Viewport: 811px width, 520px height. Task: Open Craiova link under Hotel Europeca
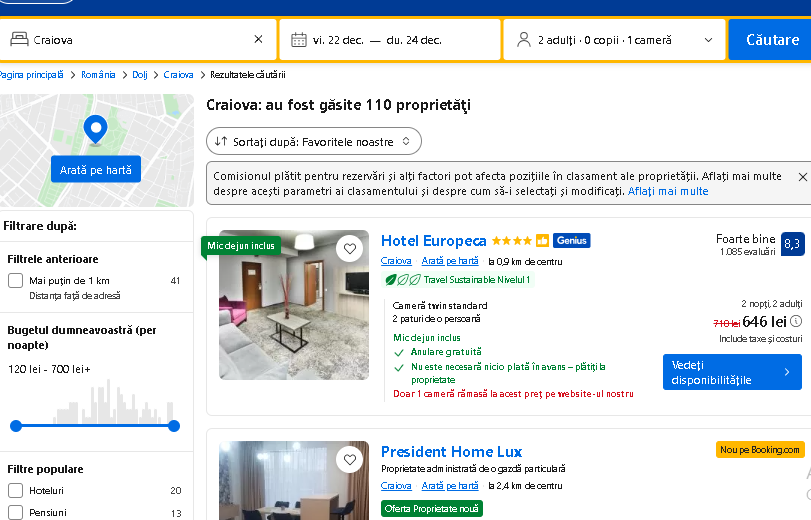(396, 261)
